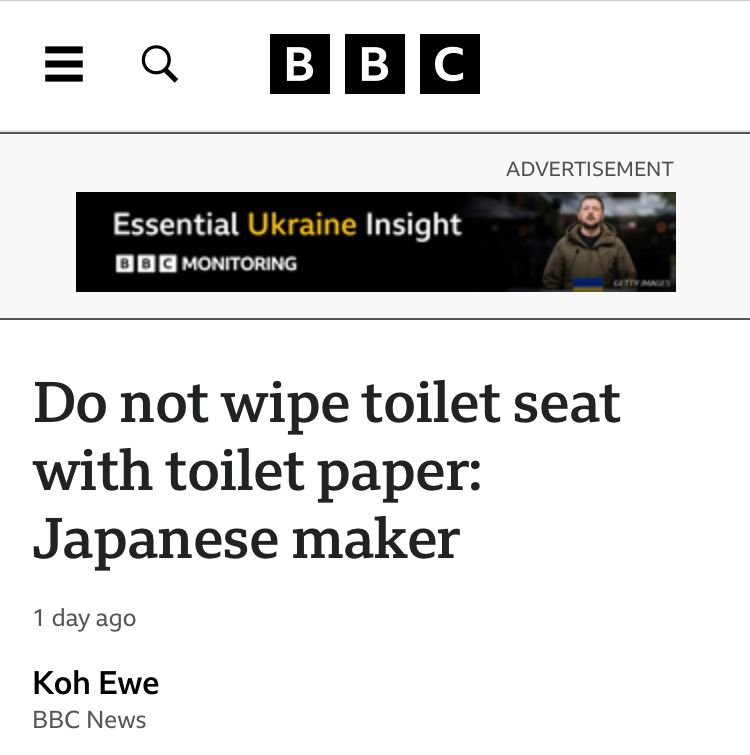Image resolution: width=750 pixels, height=755 pixels.
Task: Open search with the magnifier icon
Action: click(160, 64)
